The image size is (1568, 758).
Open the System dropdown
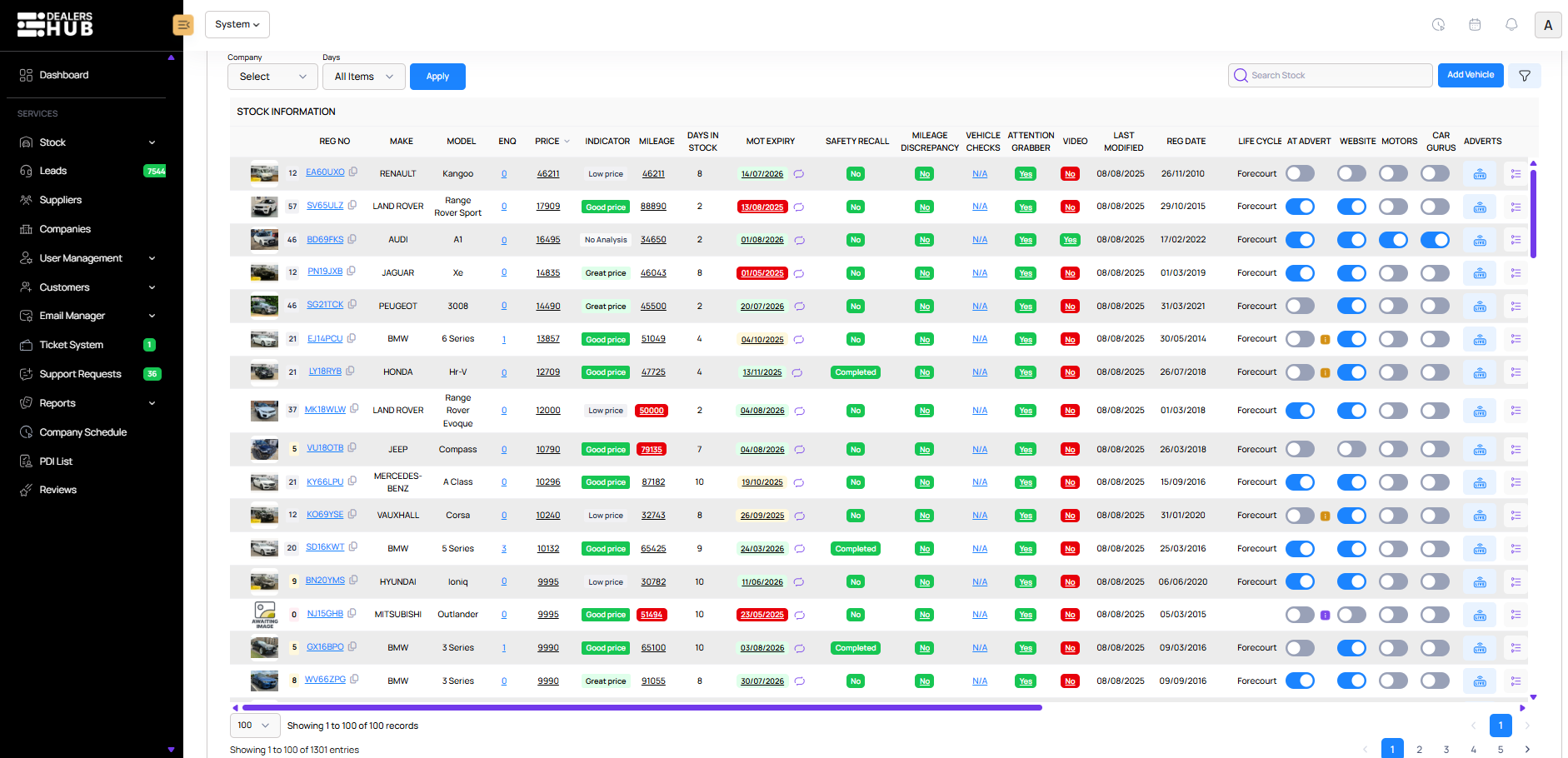[x=237, y=25]
